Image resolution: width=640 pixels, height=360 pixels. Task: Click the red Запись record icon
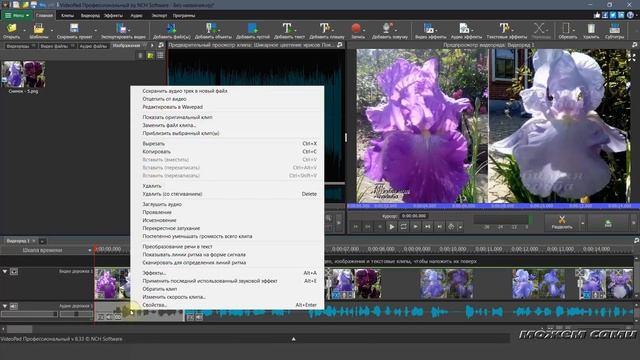click(356, 28)
